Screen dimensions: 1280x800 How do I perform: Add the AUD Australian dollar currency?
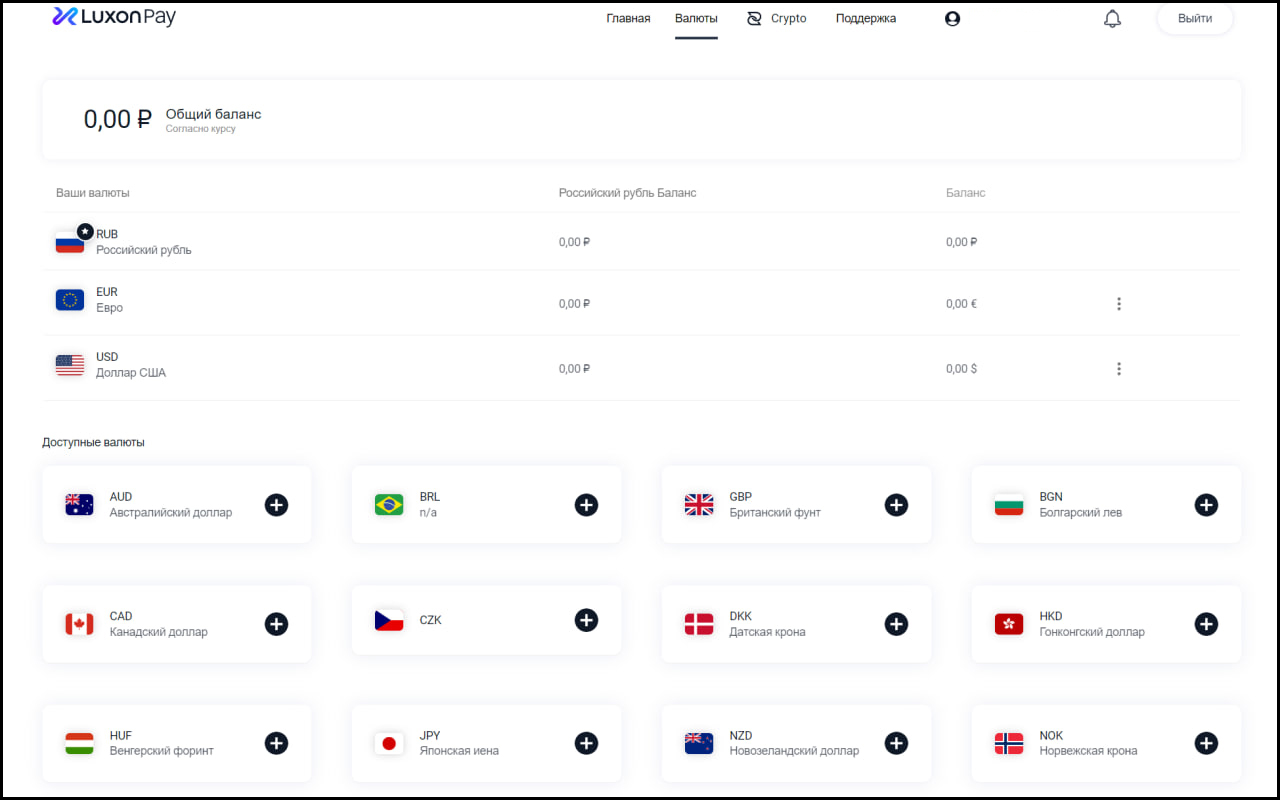[x=276, y=505]
